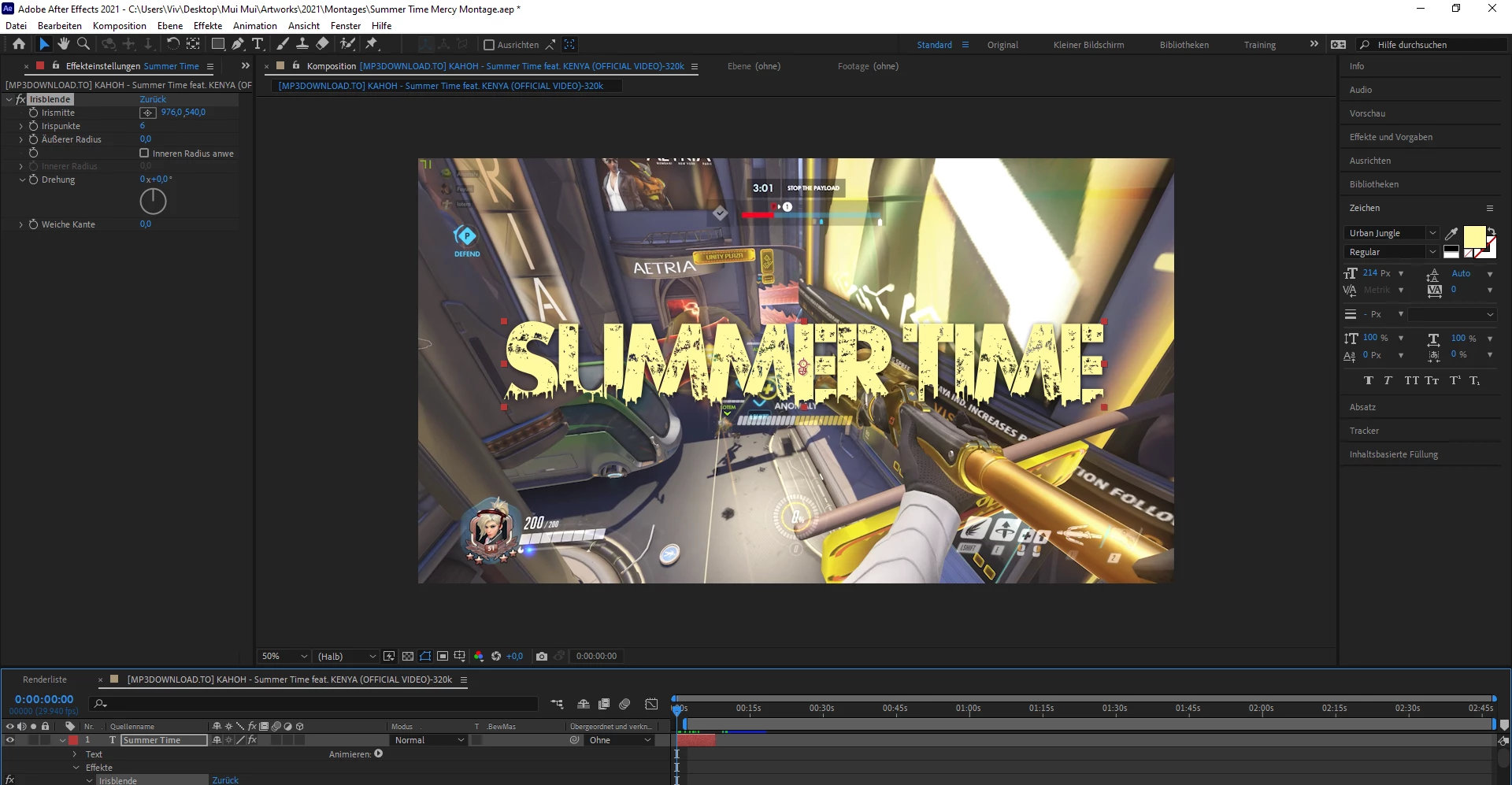
Task: Expand the Text group in timeline
Action: click(x=75, y=754)
